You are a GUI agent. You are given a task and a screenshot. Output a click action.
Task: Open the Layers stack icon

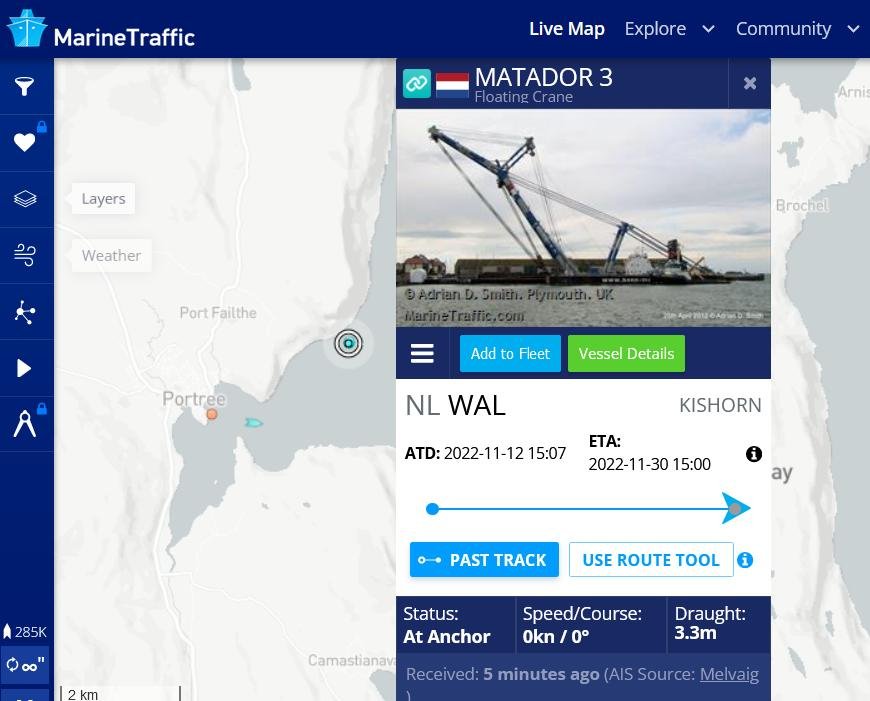pyautogui.click(x=24, y=199)
